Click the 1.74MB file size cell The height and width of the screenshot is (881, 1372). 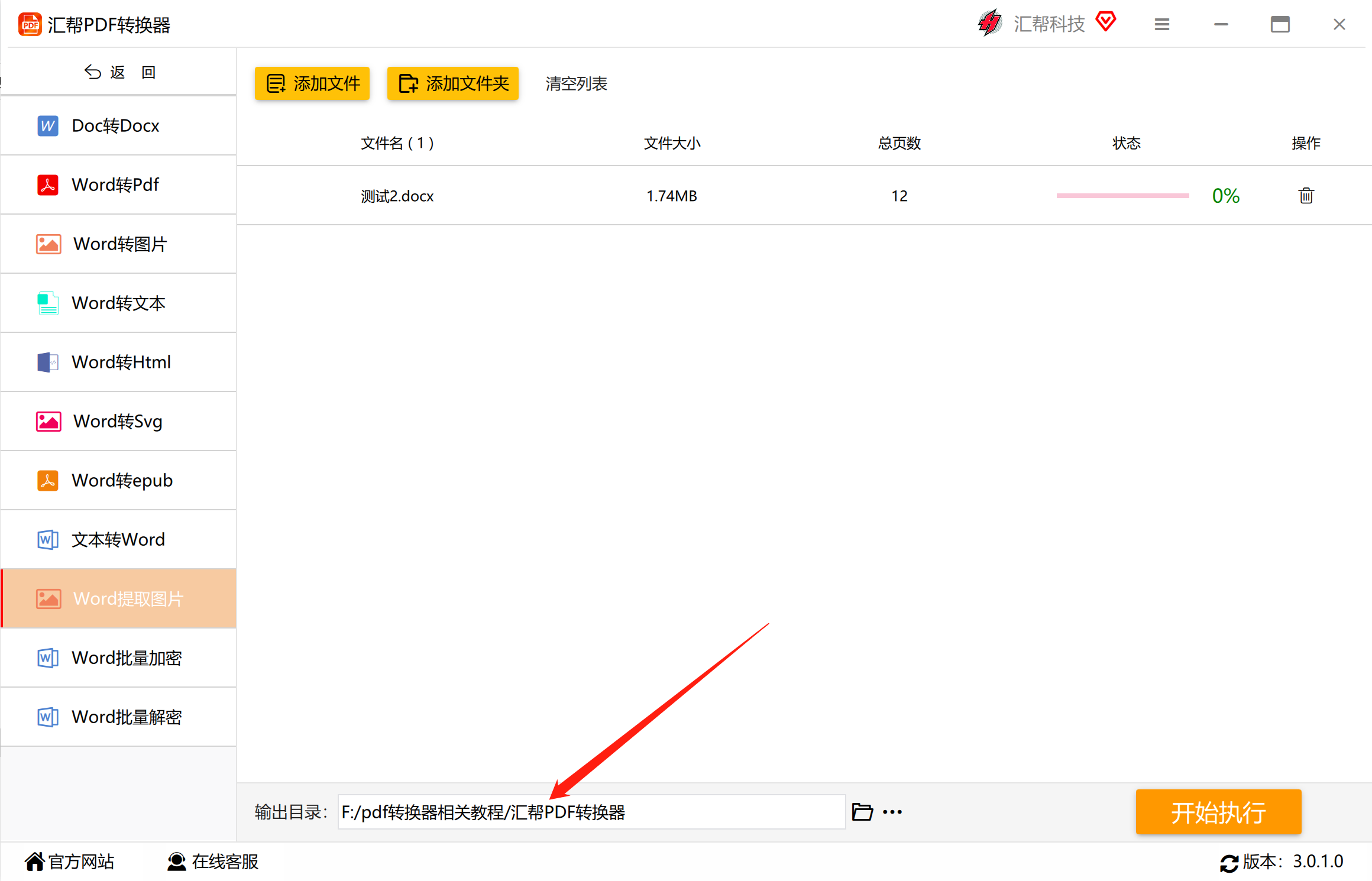(x=672, y=196)
